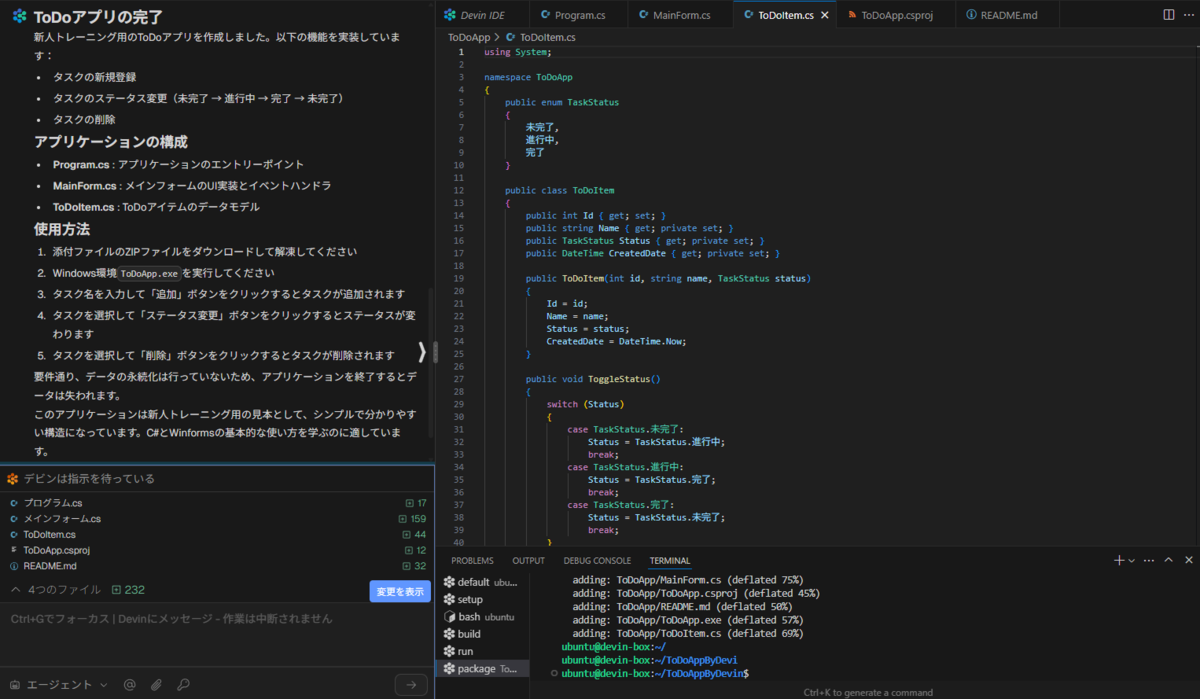Select the TERMINAL panel tab
Viewport: 1200px width, 699px height.
[669, 561]
